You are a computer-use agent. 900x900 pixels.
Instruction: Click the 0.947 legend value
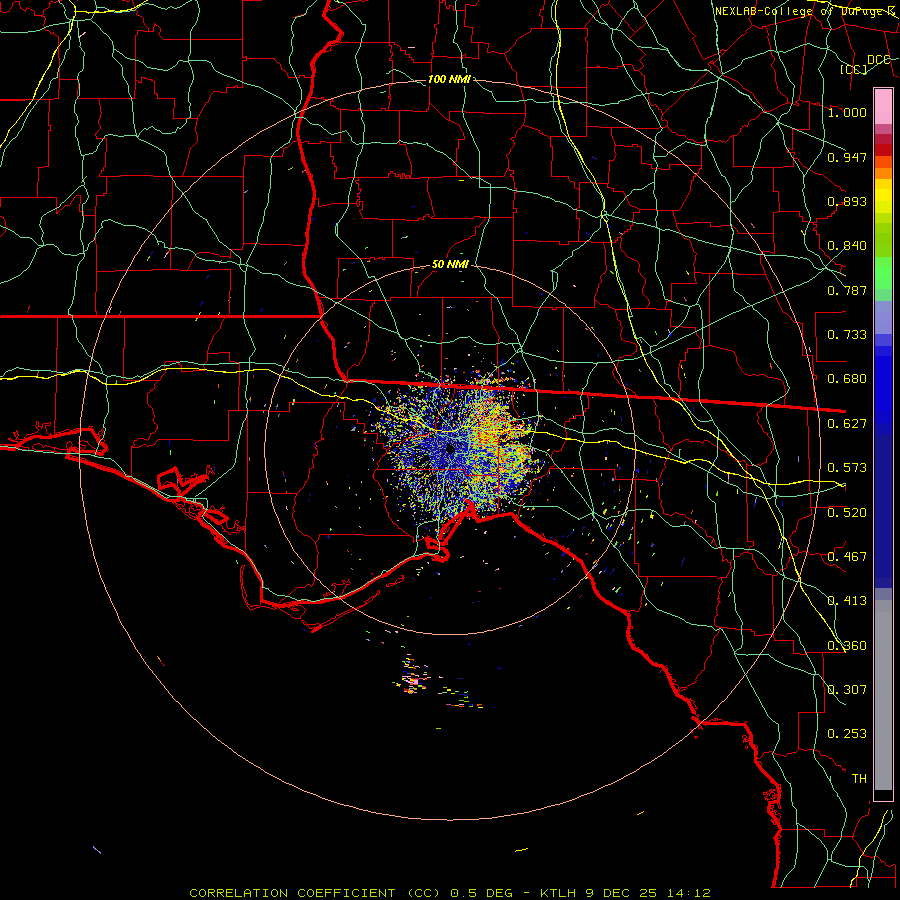[847, 157]
